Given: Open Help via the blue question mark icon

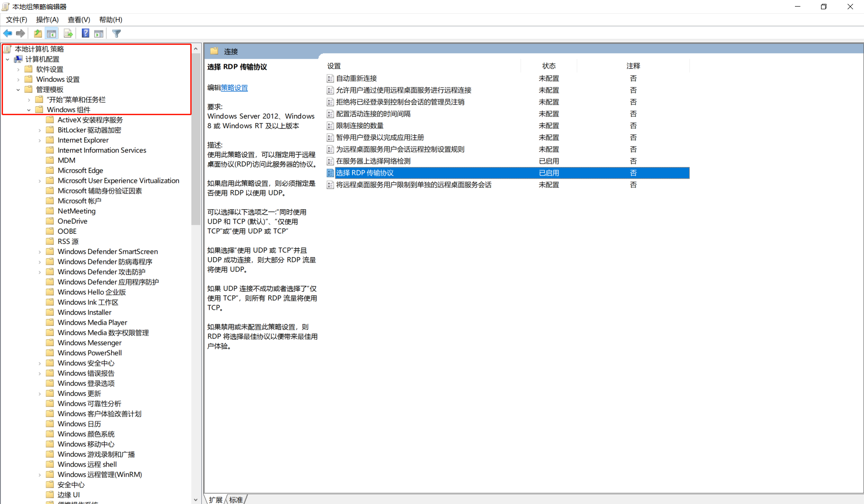Looking at the screenshot, I should click(x=85, y=34).
